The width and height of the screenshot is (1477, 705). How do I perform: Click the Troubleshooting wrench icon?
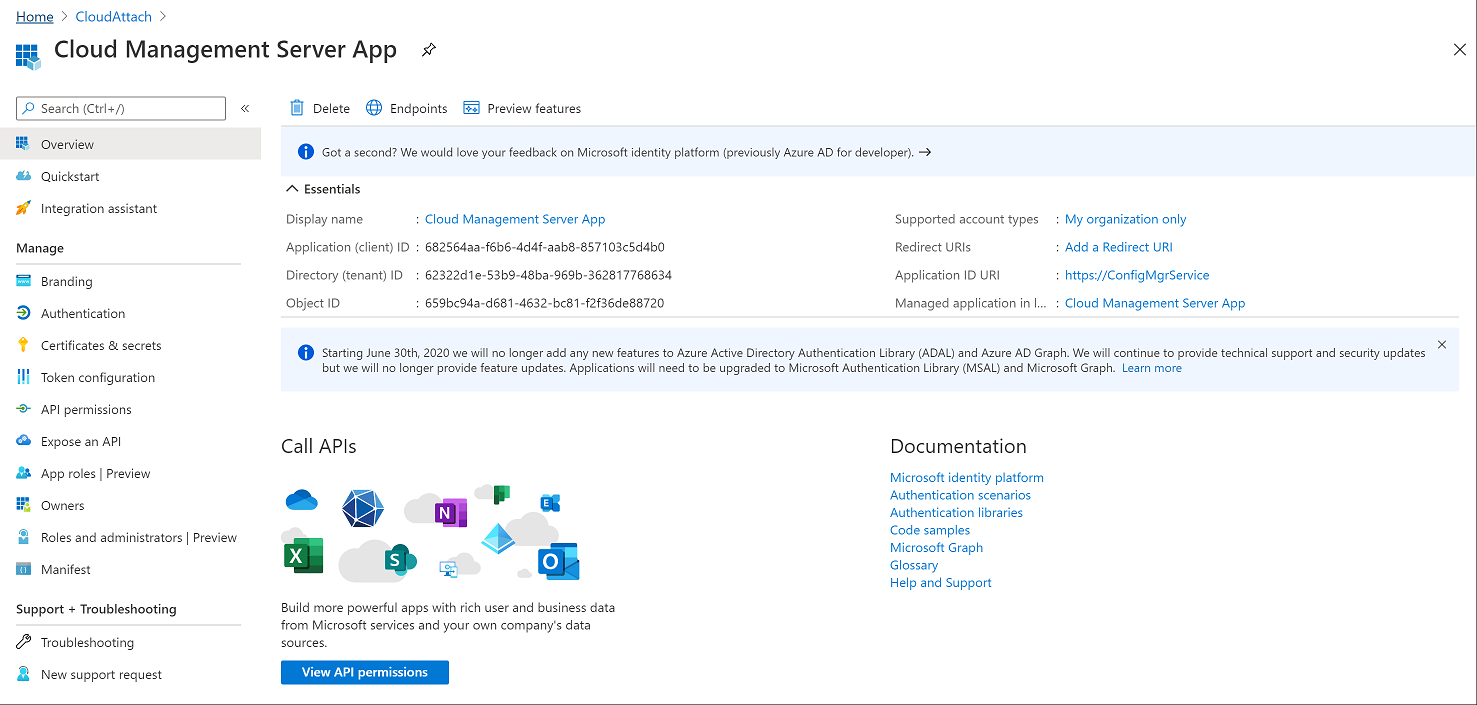click(23, 642)
